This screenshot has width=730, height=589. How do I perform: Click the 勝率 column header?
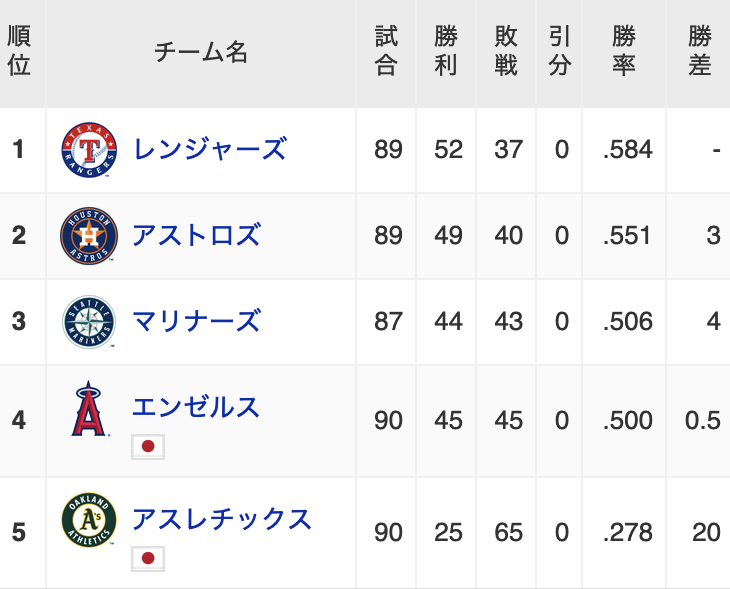click(624, 51)
